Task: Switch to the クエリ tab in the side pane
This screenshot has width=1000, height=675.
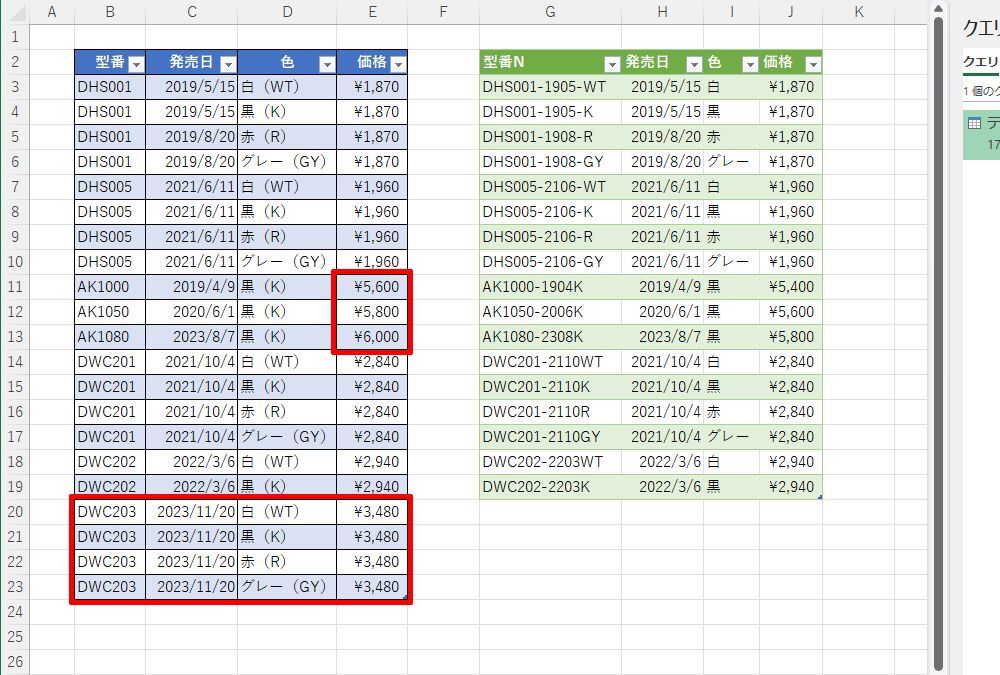Action: click(x=981, y=62)
